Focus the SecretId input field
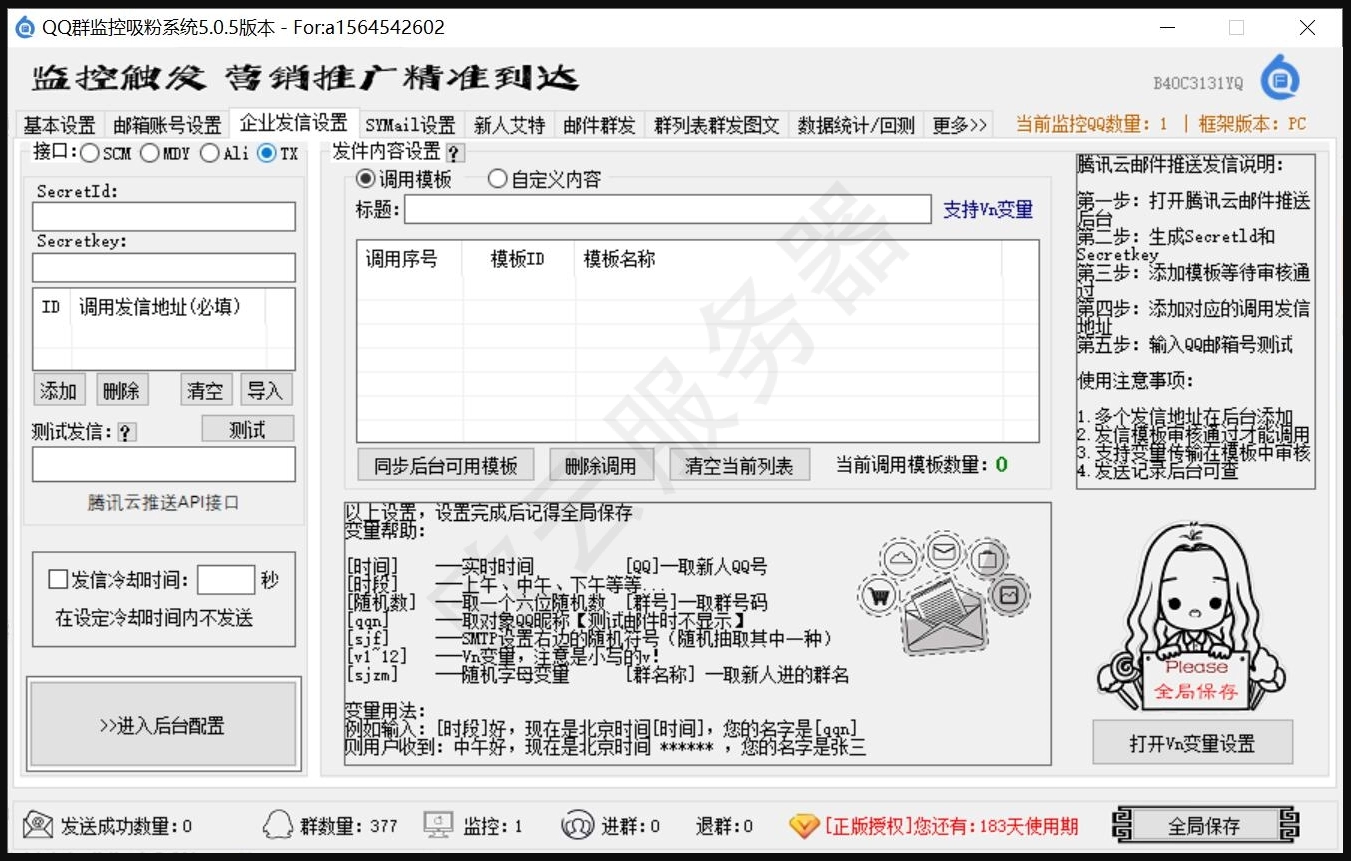Image resolution: width=1351 pixels, height=861 pixels. click(x=164, y=217)
